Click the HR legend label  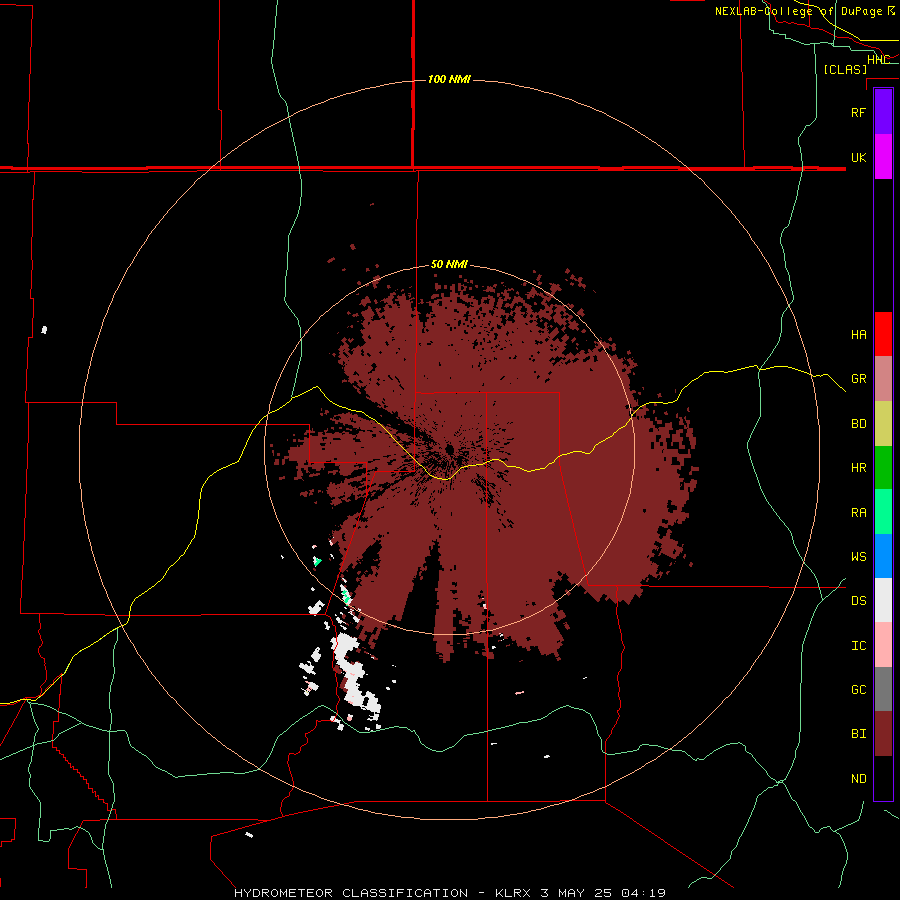coord(858,468)
